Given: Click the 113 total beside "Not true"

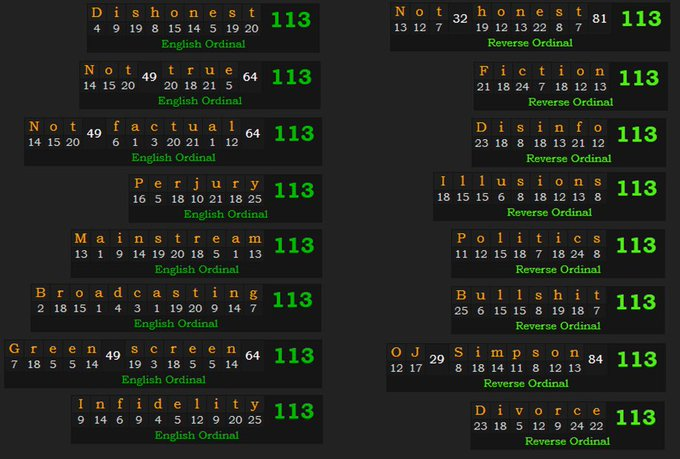Looking at the screenshot, I should (x=291, y=77).
